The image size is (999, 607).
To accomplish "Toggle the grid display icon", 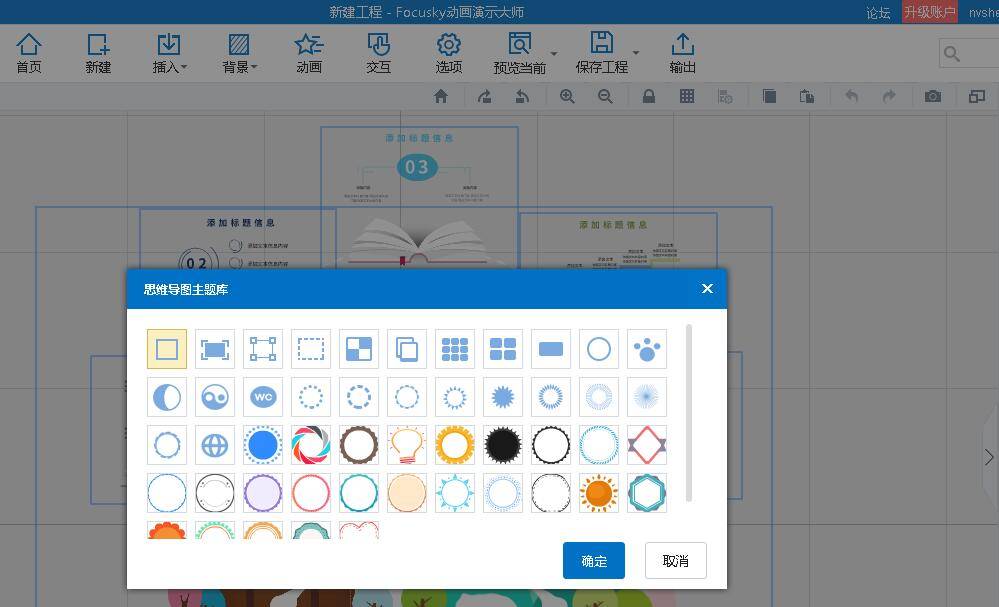I will coord(687,96).
